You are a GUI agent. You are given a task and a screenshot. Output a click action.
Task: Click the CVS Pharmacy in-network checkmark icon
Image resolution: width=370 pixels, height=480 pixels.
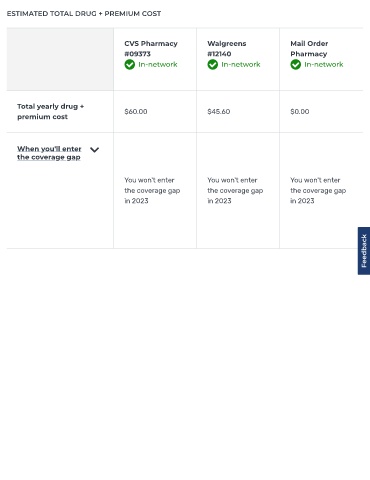(130, 64)
